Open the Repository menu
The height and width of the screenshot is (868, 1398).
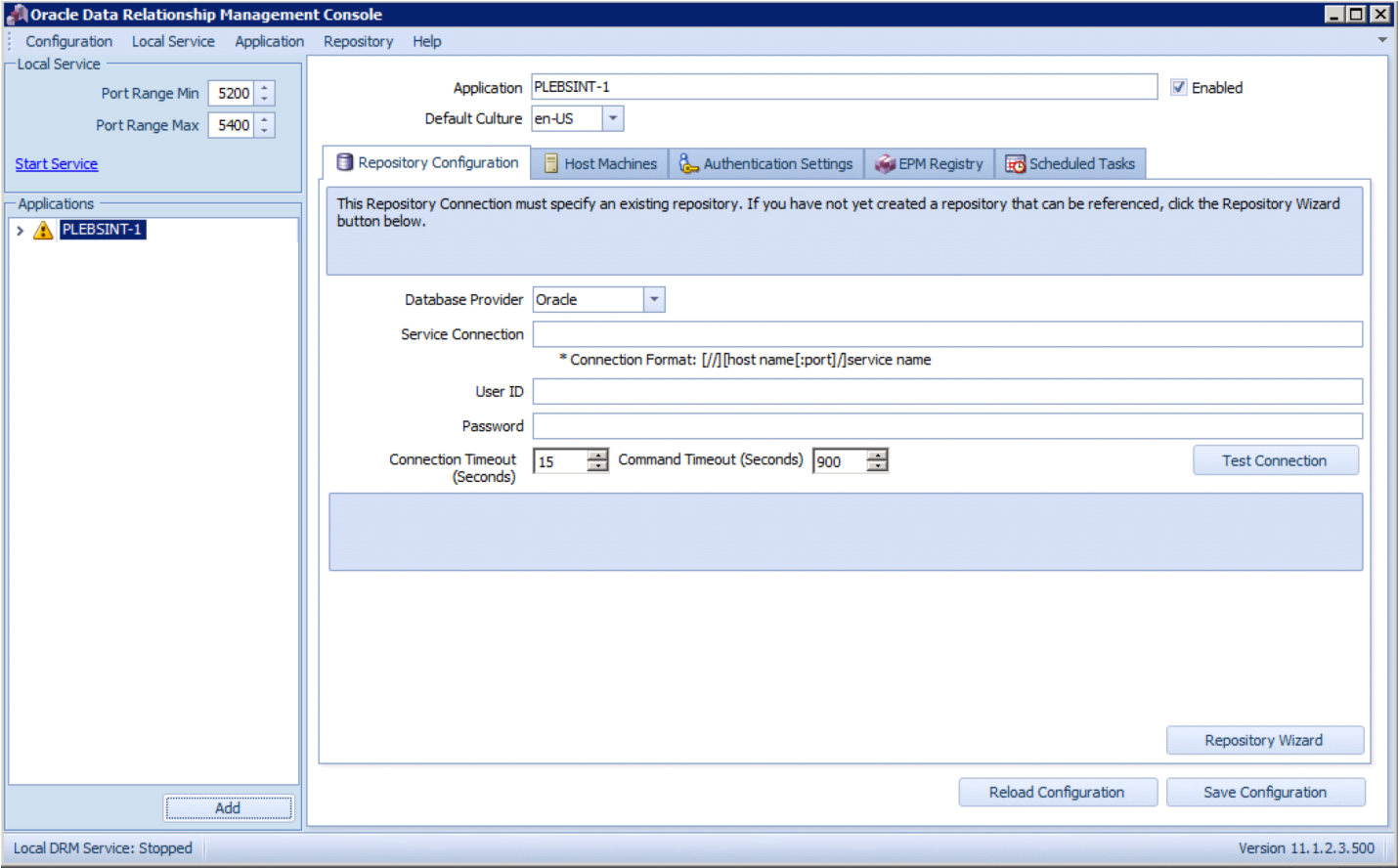pos(358,41)
